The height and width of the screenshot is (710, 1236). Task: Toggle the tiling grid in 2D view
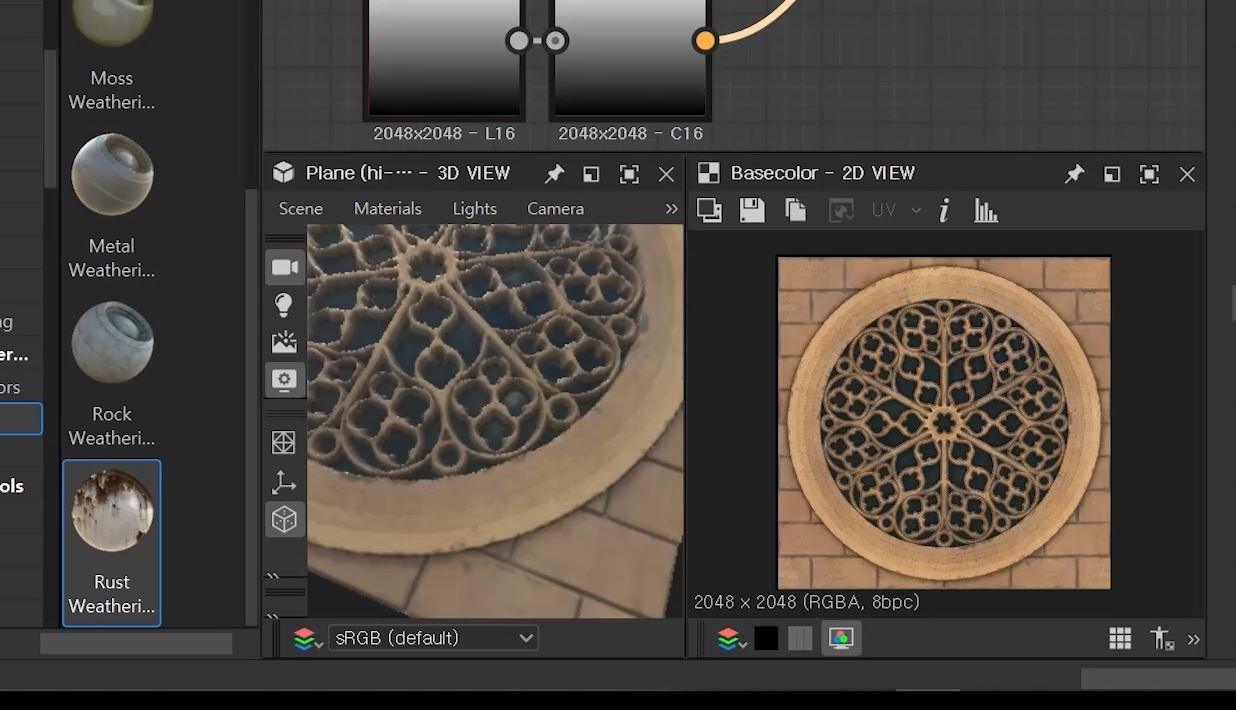(1120, 639)
